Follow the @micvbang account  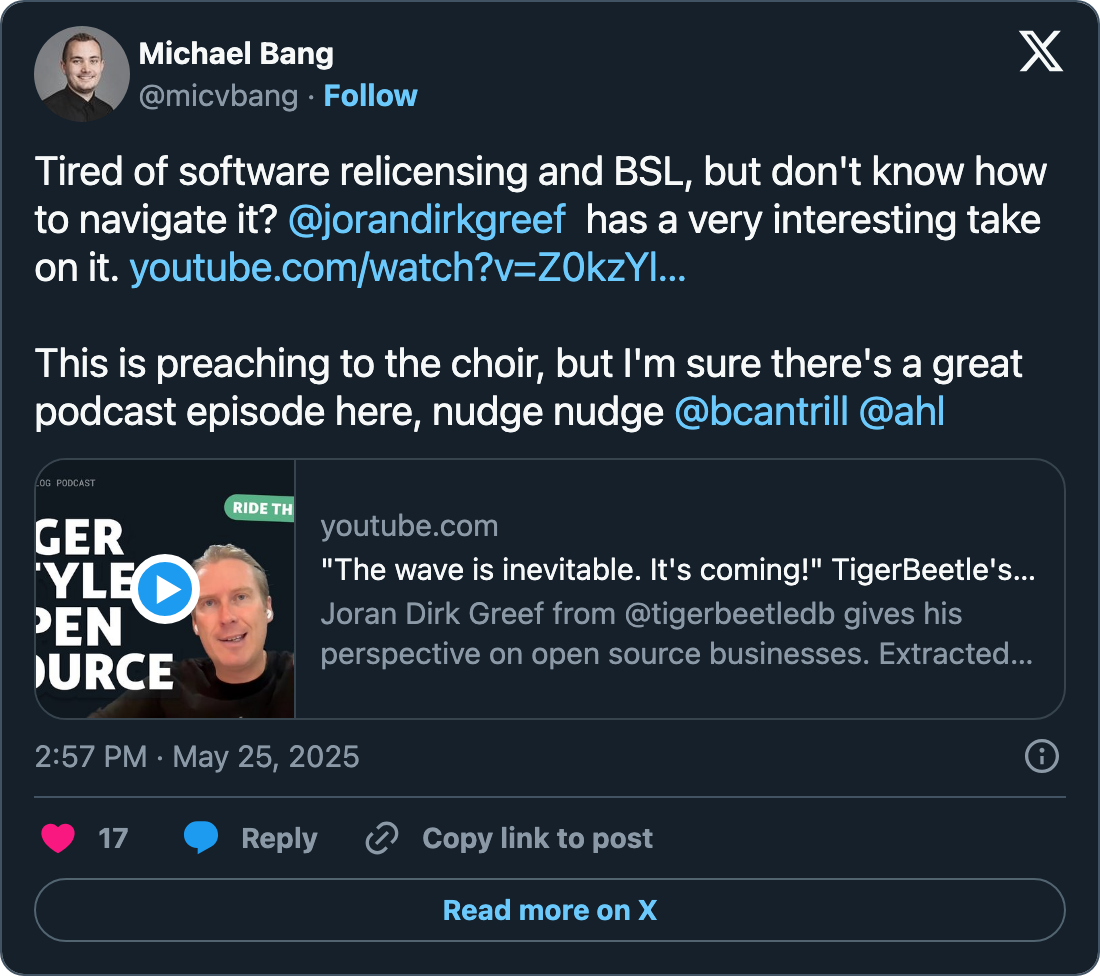370,96
